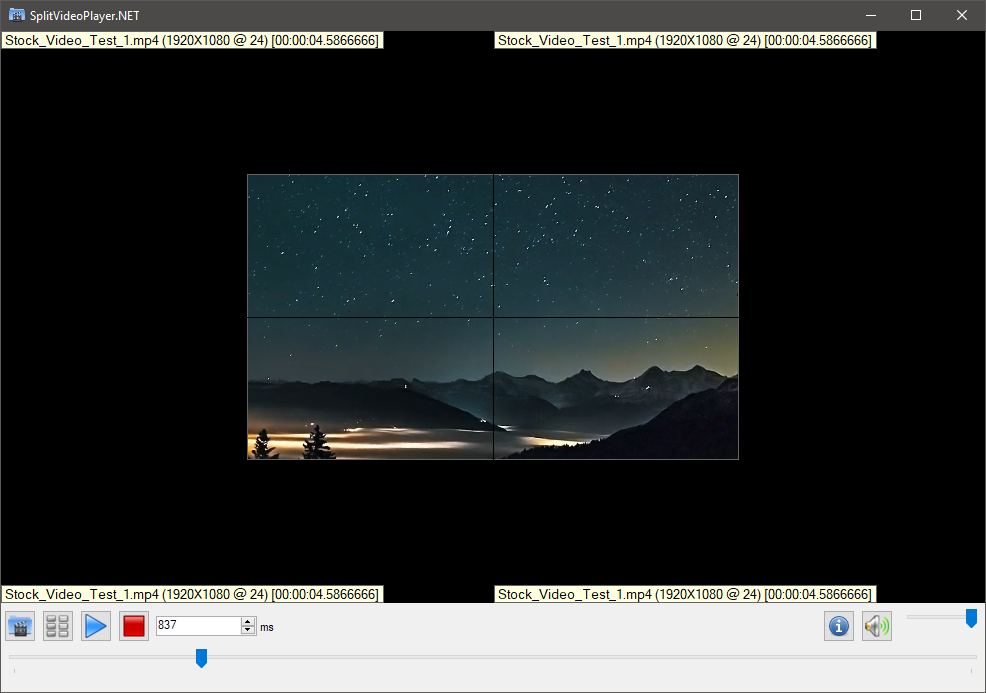986x693 pixels.
Task: Increase ms value with up spinner arrow
Action: coord(248,621)
